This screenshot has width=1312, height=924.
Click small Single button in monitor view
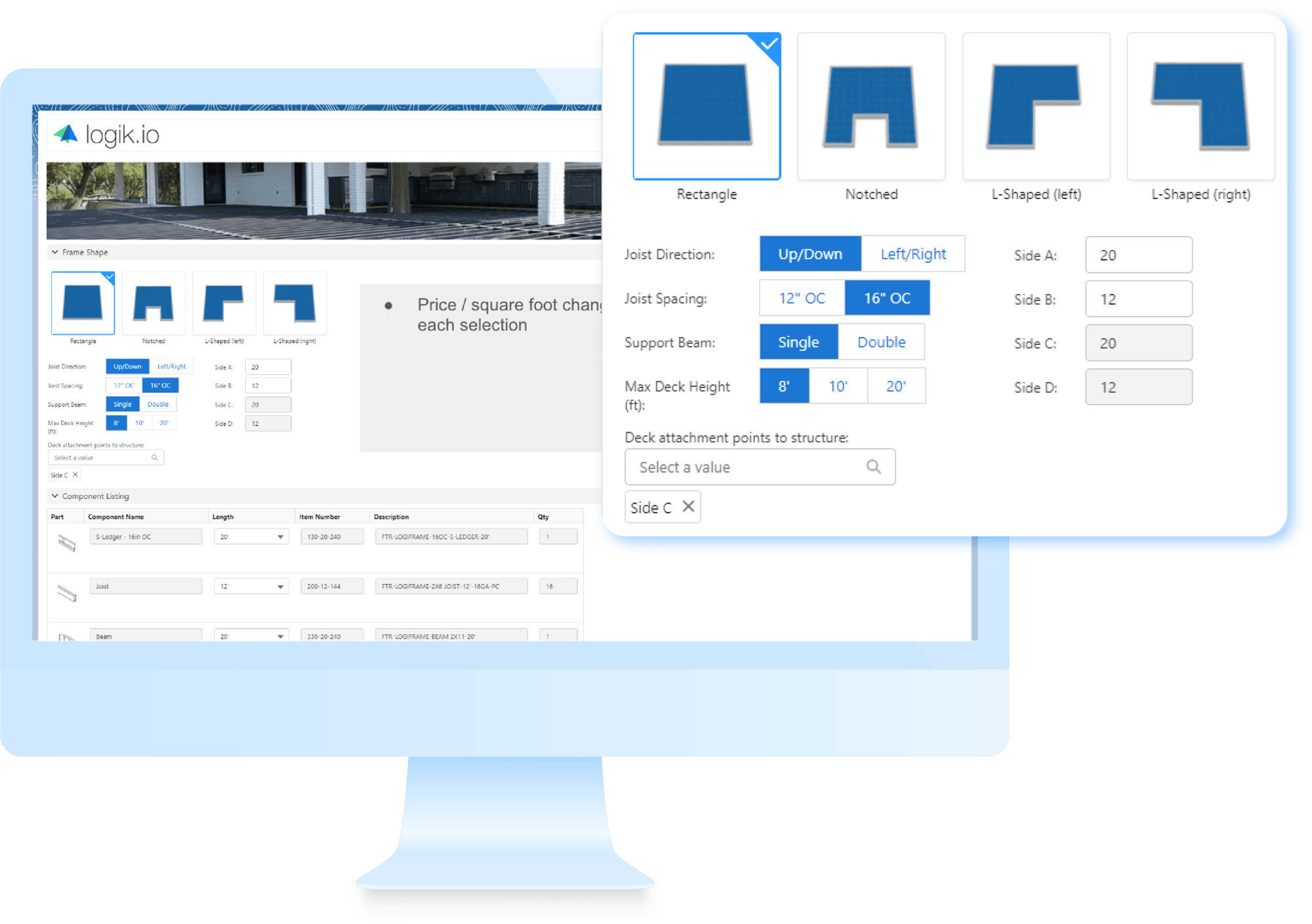pyautogui.click(x=122, y=404)
